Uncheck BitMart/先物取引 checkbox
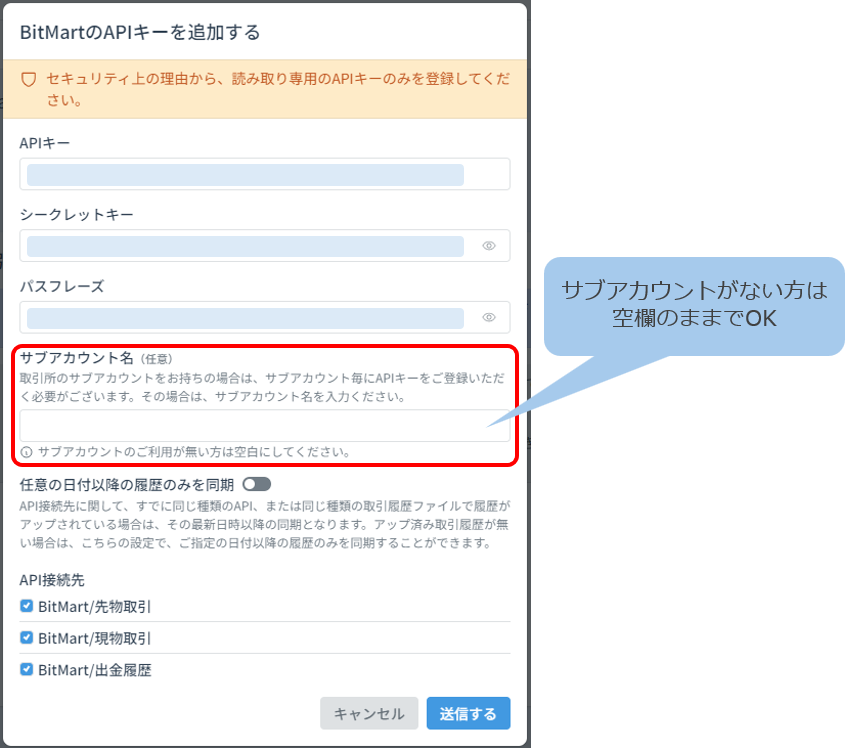 pyautogui.click(x=26, y=606)
